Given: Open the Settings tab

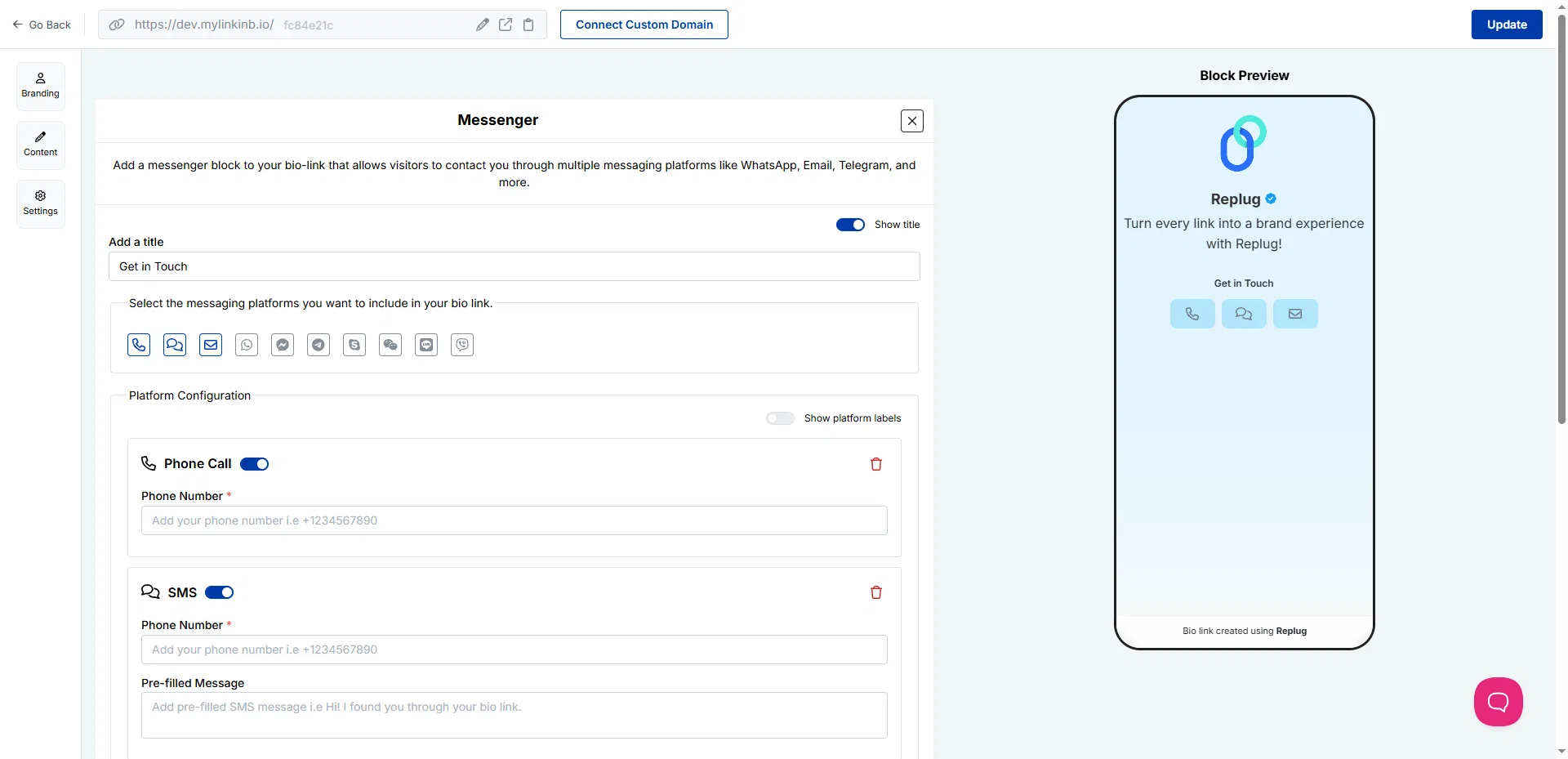Looking at the screenshot, I should pyautogui.click(x=41, y=203).
